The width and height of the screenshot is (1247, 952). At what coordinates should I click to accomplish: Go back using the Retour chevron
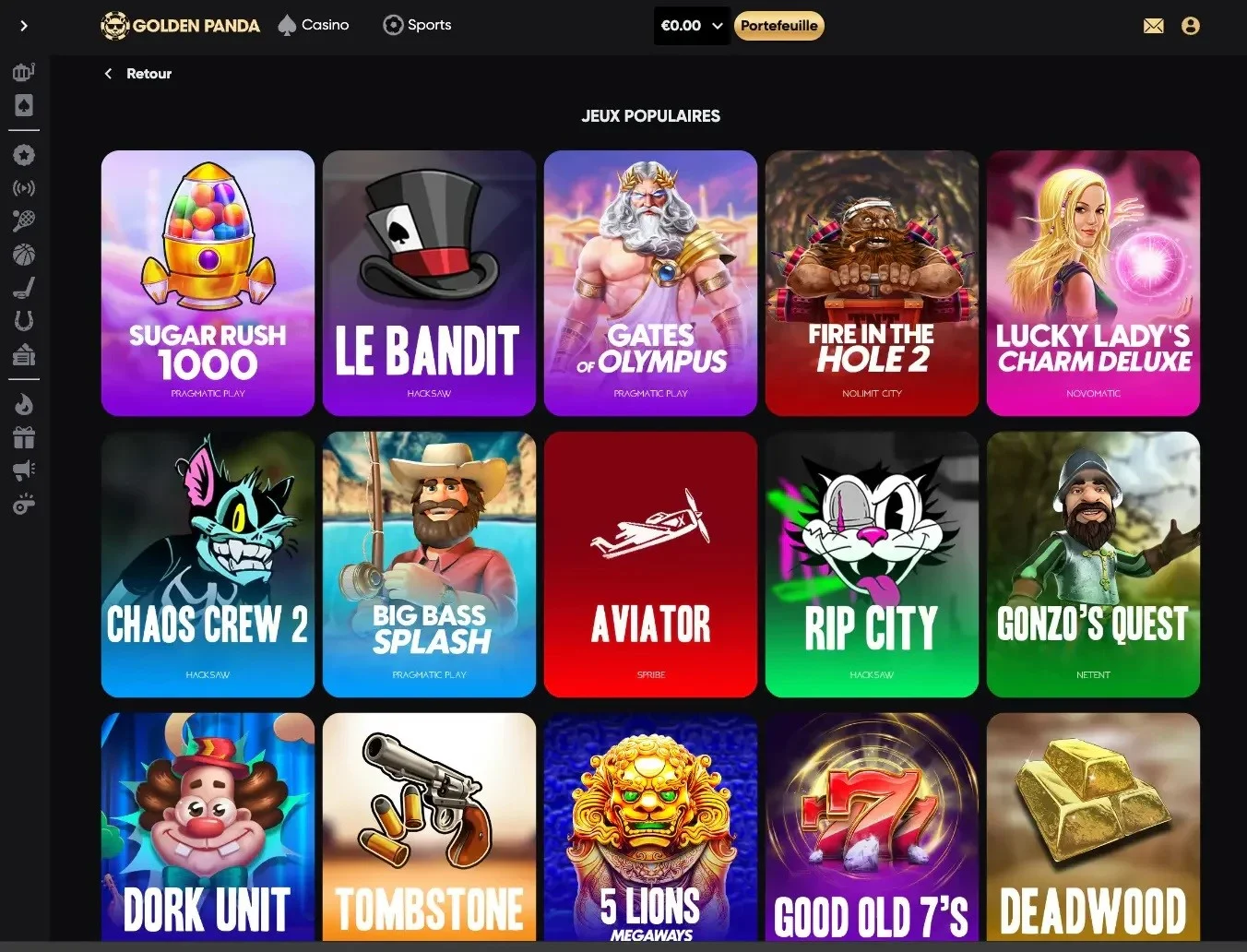coord(108,74)
